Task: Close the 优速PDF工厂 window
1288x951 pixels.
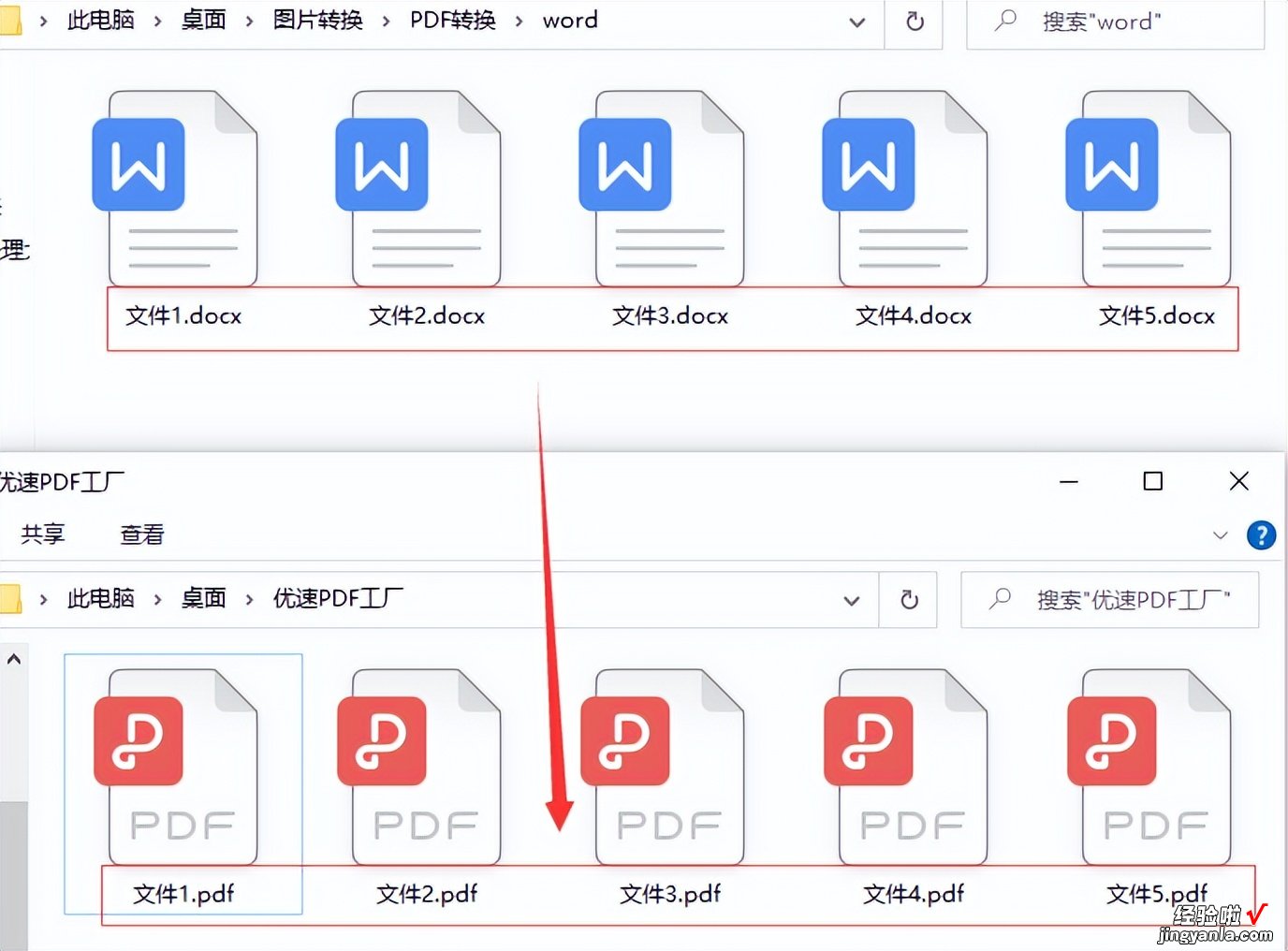Action: (x=1238, y=481)
